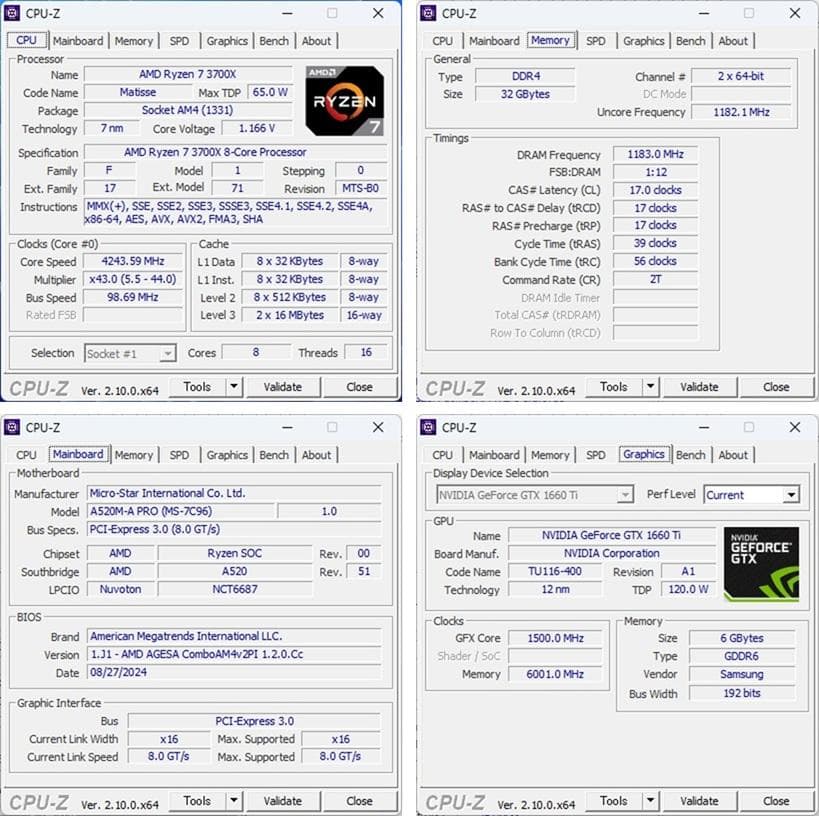
Task: Switch to the About tab in the Graphics window
Action: click(734, 455)
